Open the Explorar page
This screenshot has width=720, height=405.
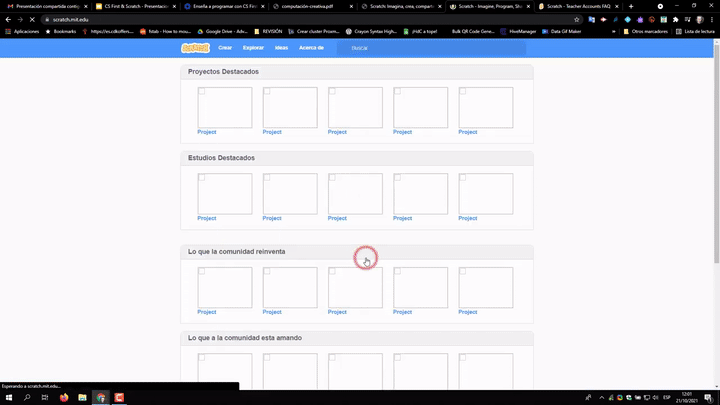(254, 47)
